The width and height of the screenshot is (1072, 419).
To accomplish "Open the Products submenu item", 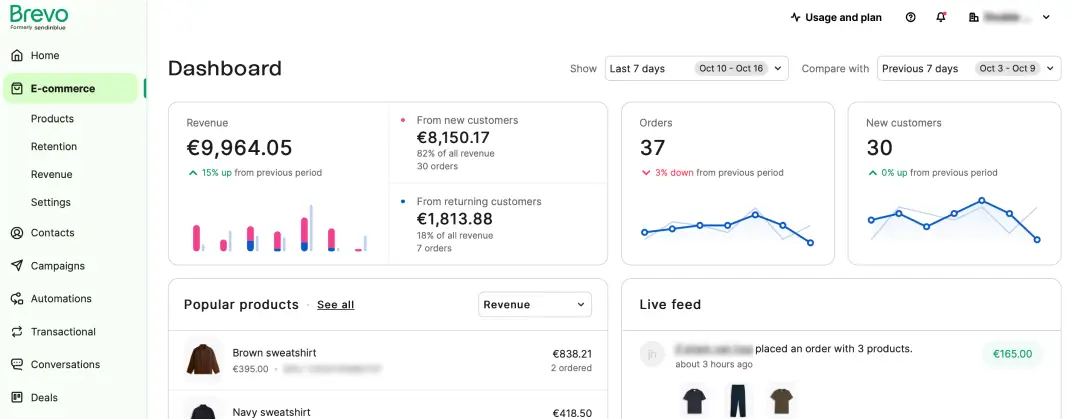I will point(52,119).
